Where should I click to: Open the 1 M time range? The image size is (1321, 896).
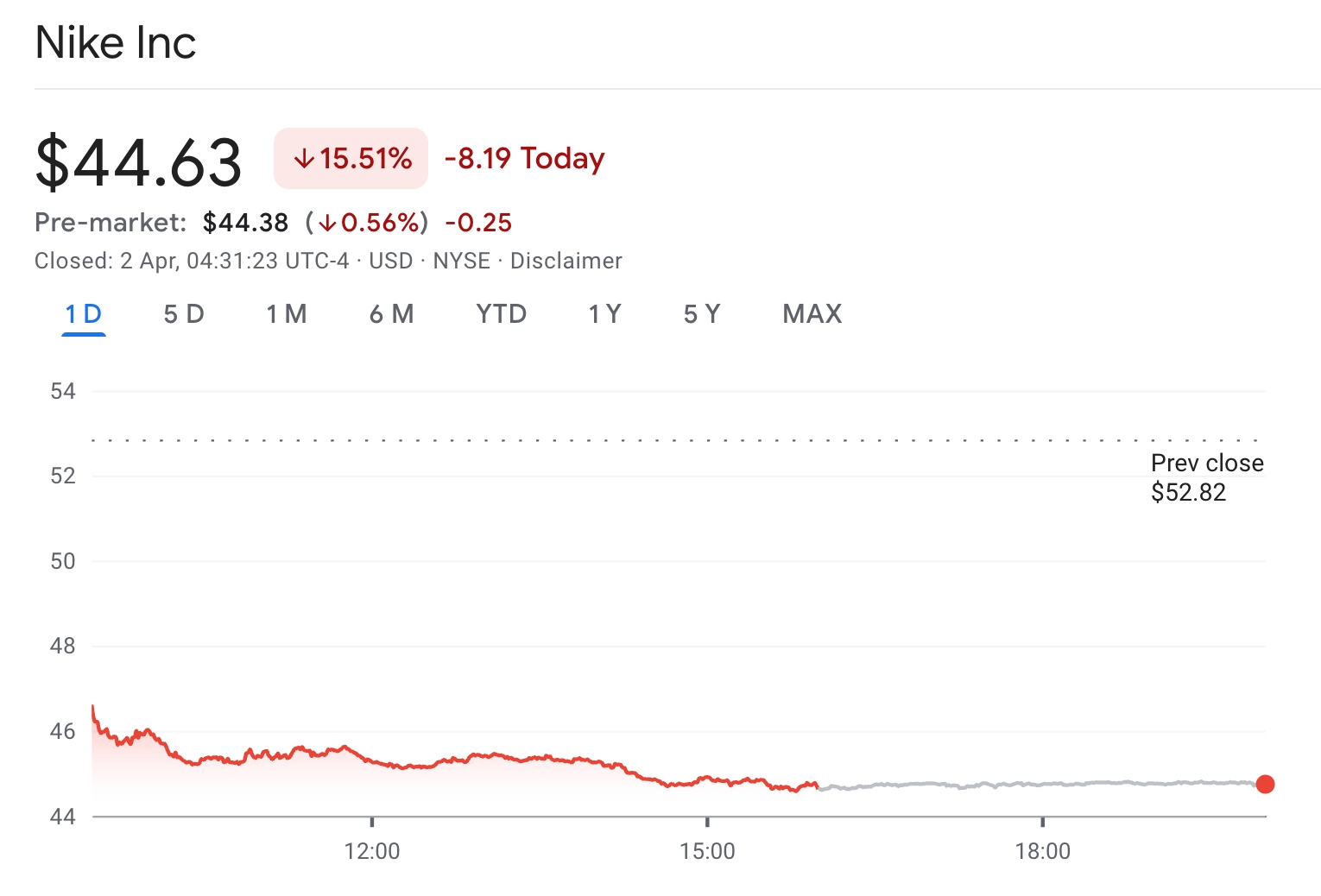pos(287,314)
